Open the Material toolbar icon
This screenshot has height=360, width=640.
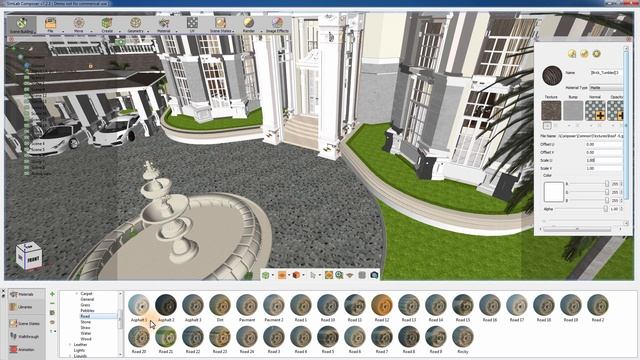point(164,24)
